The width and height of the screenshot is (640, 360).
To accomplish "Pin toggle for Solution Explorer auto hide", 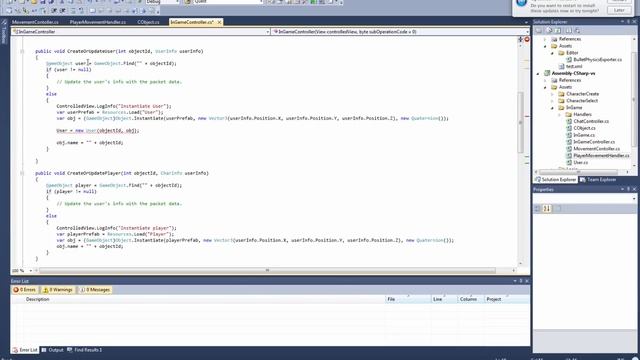I will click(x=629, y=22).
